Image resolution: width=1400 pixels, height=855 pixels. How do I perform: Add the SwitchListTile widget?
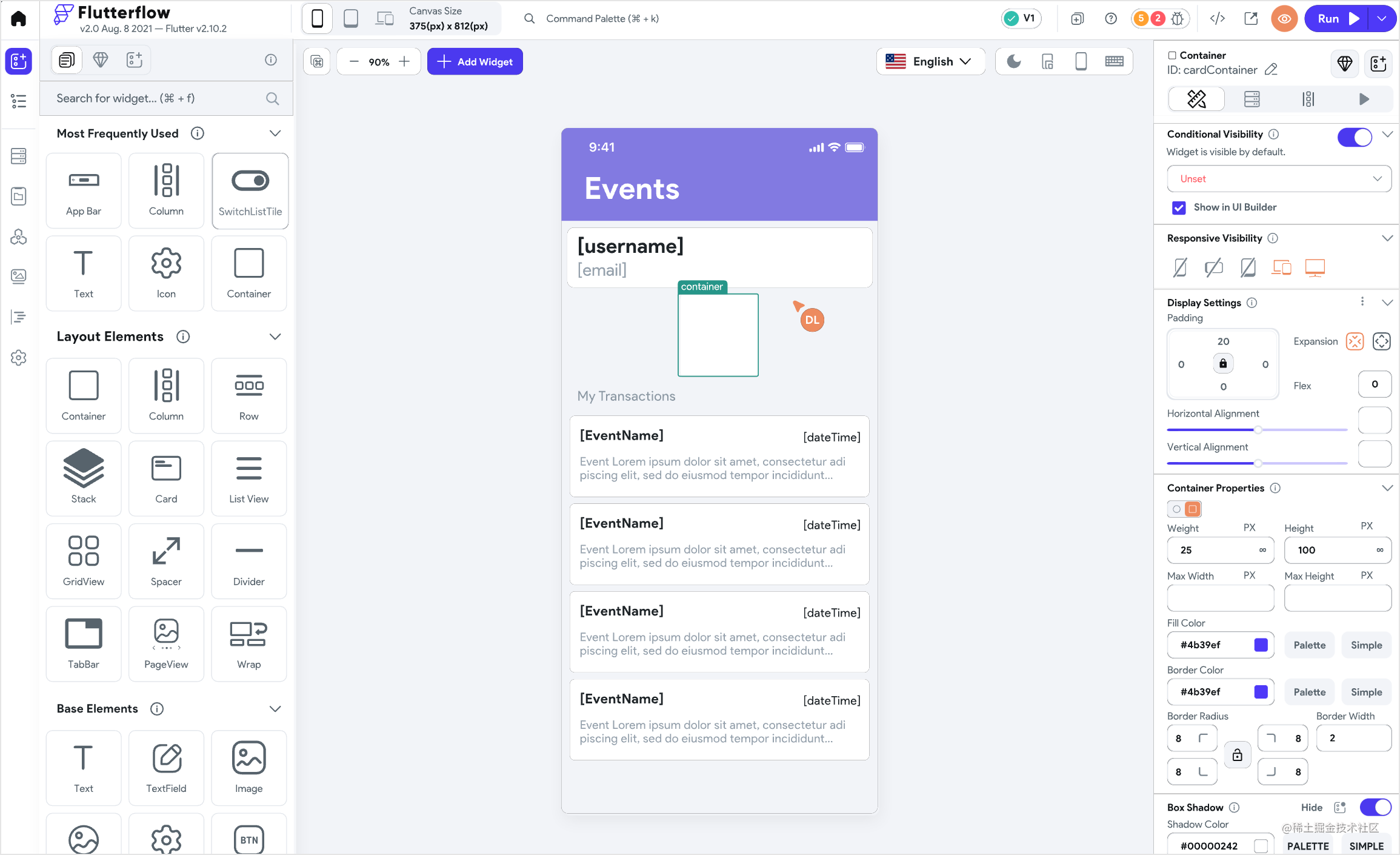pos(250,190)
